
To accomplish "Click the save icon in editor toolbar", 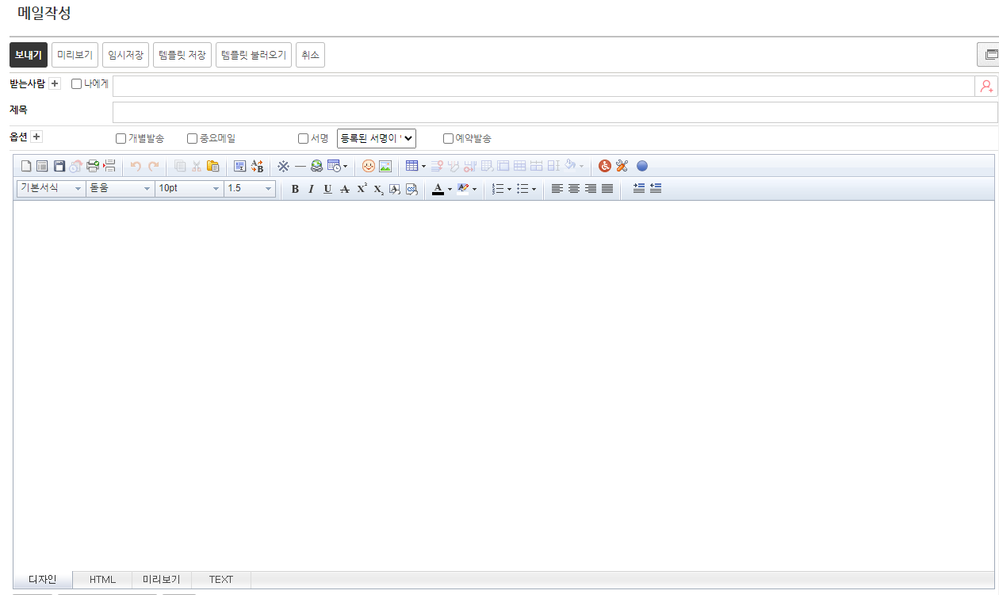I will (x=59, y=166).
